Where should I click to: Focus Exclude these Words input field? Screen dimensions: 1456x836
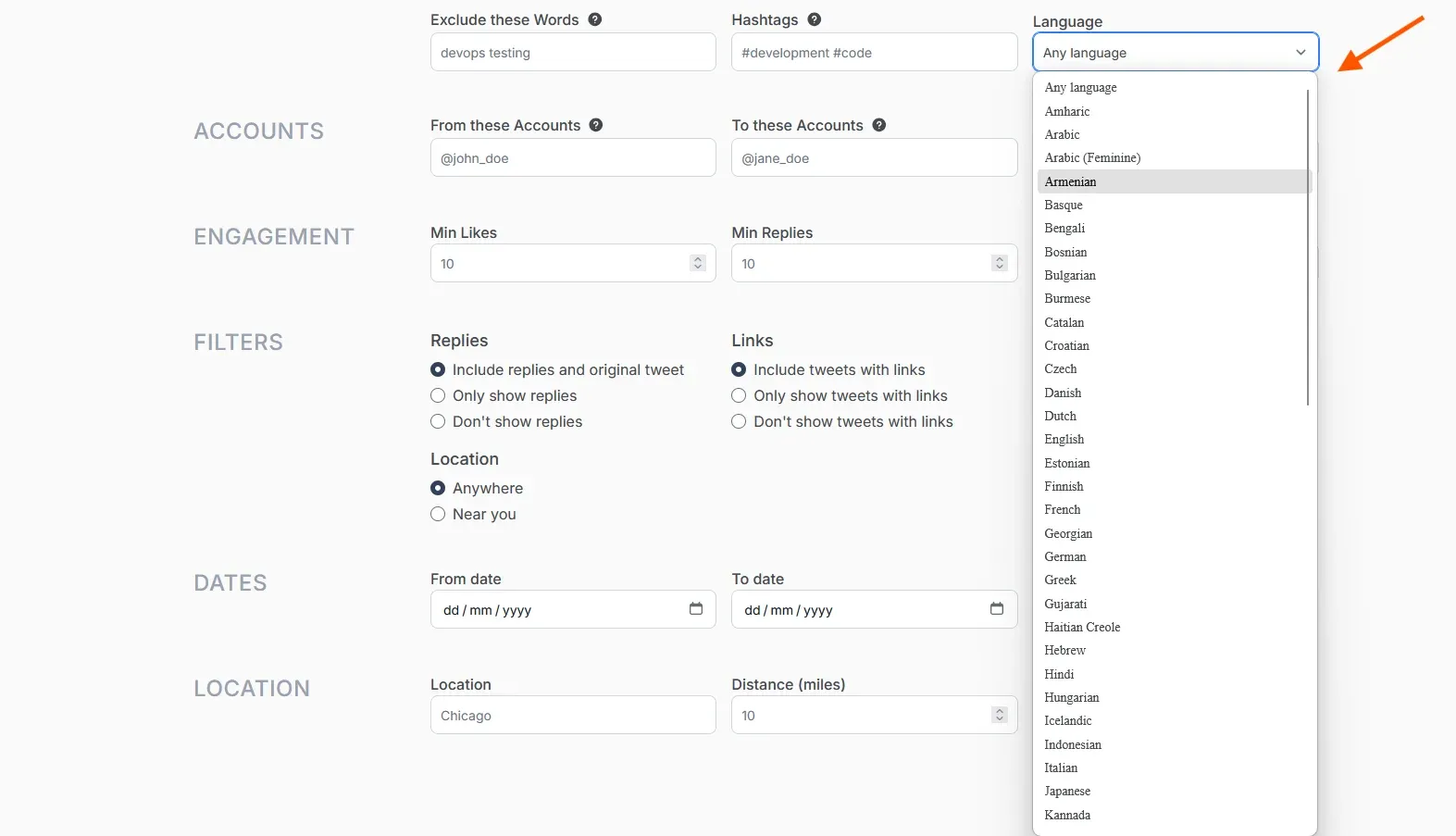pyautogui.click(x=573, y=52)
